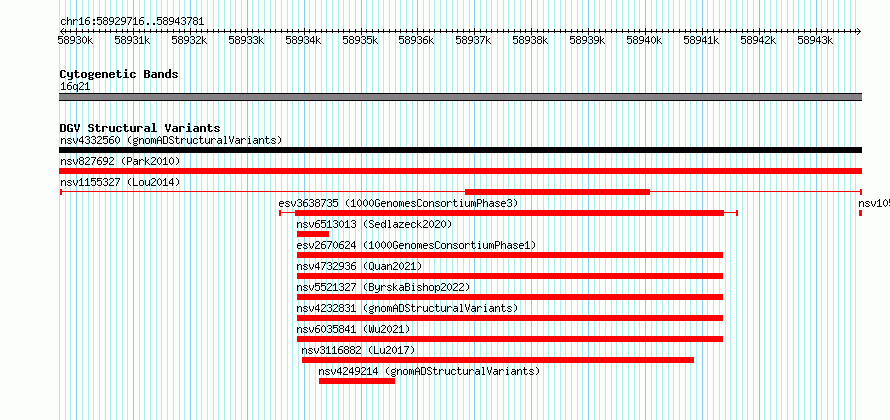
Task: Click the partially cut-off nsv105 label
Action: (x=874, y=203)
